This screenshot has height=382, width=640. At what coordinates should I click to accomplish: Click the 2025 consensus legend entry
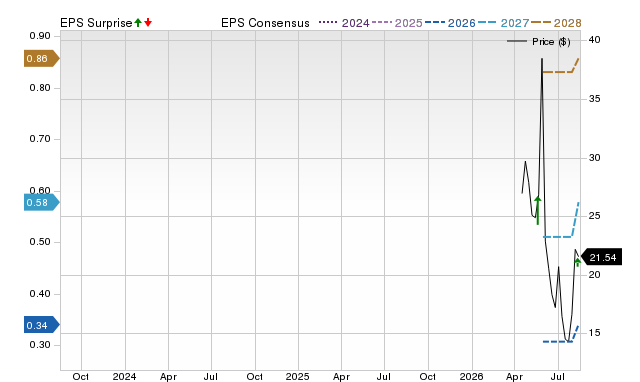point(397,23)
